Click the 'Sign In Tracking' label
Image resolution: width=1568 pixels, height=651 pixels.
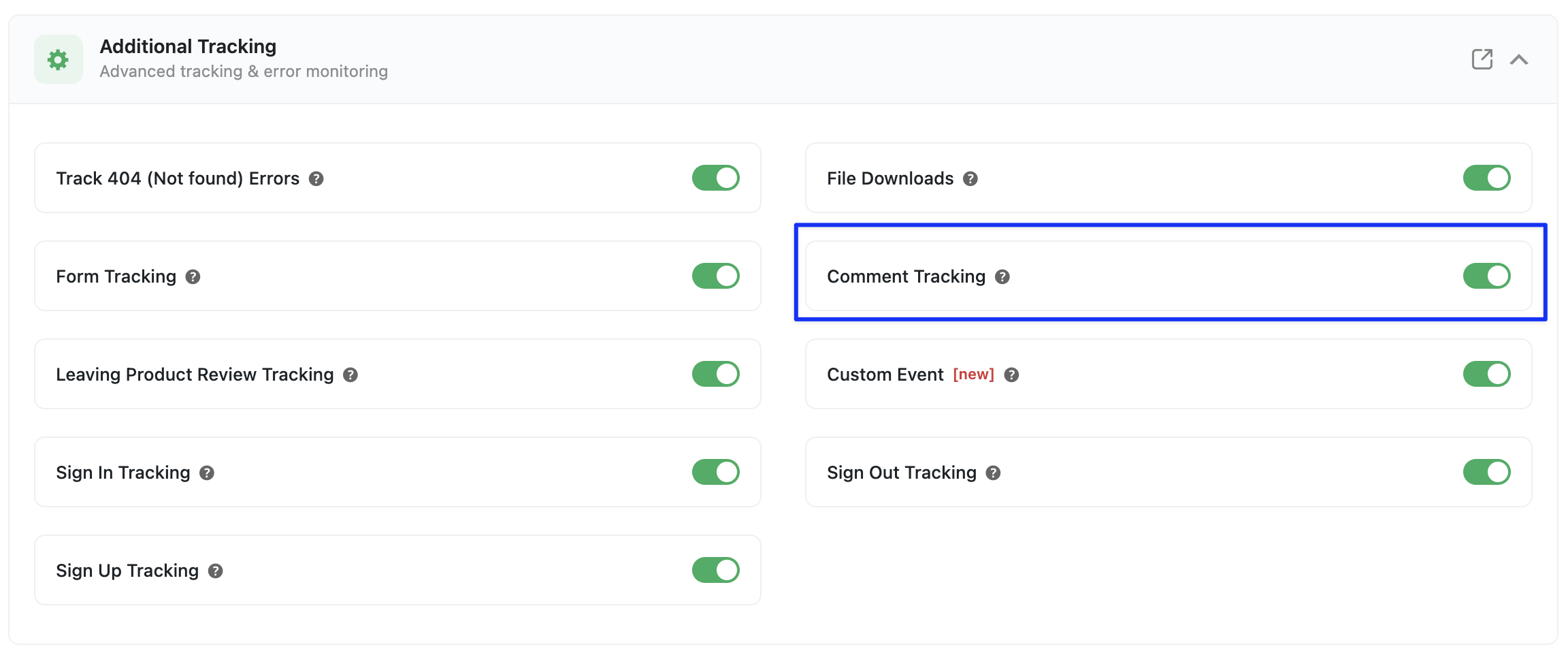coord(123,473)
